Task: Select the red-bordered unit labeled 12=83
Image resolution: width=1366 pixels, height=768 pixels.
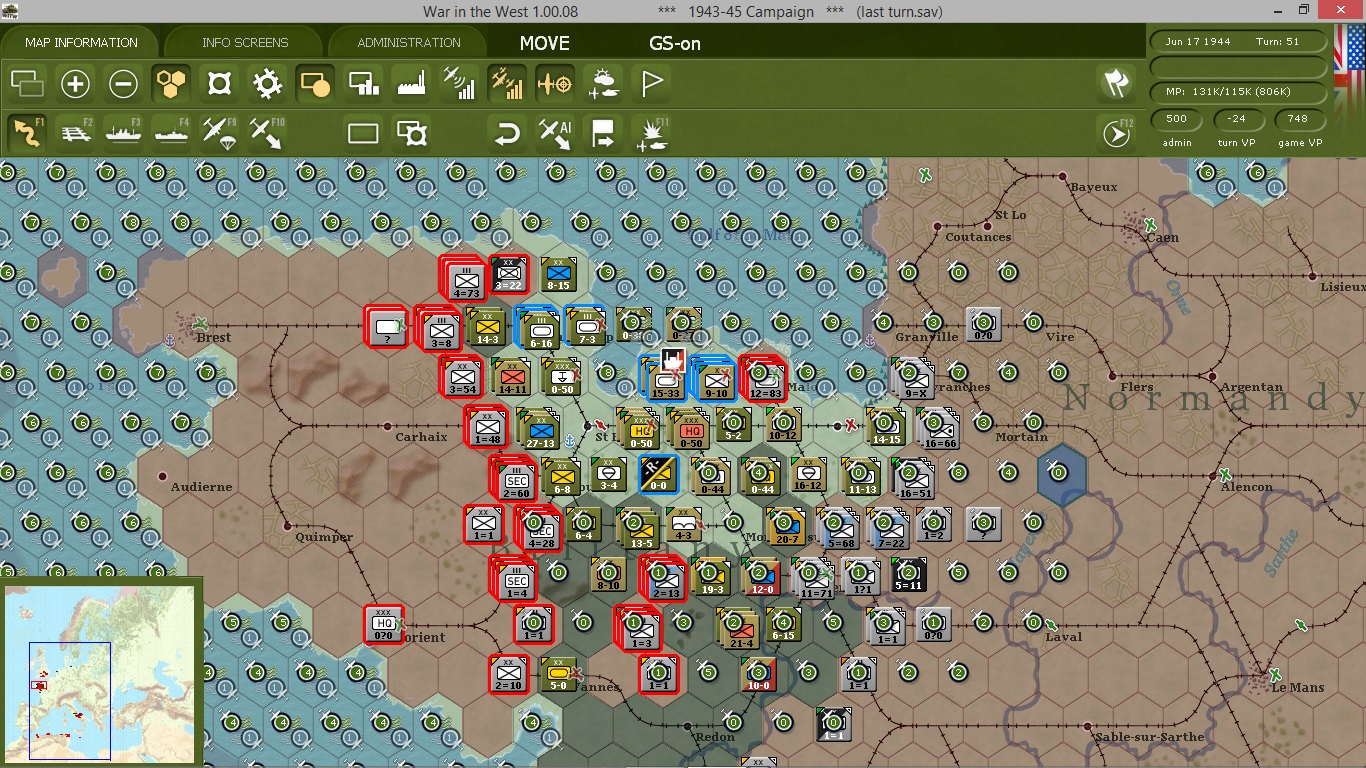Action: [x=763, y=379]
